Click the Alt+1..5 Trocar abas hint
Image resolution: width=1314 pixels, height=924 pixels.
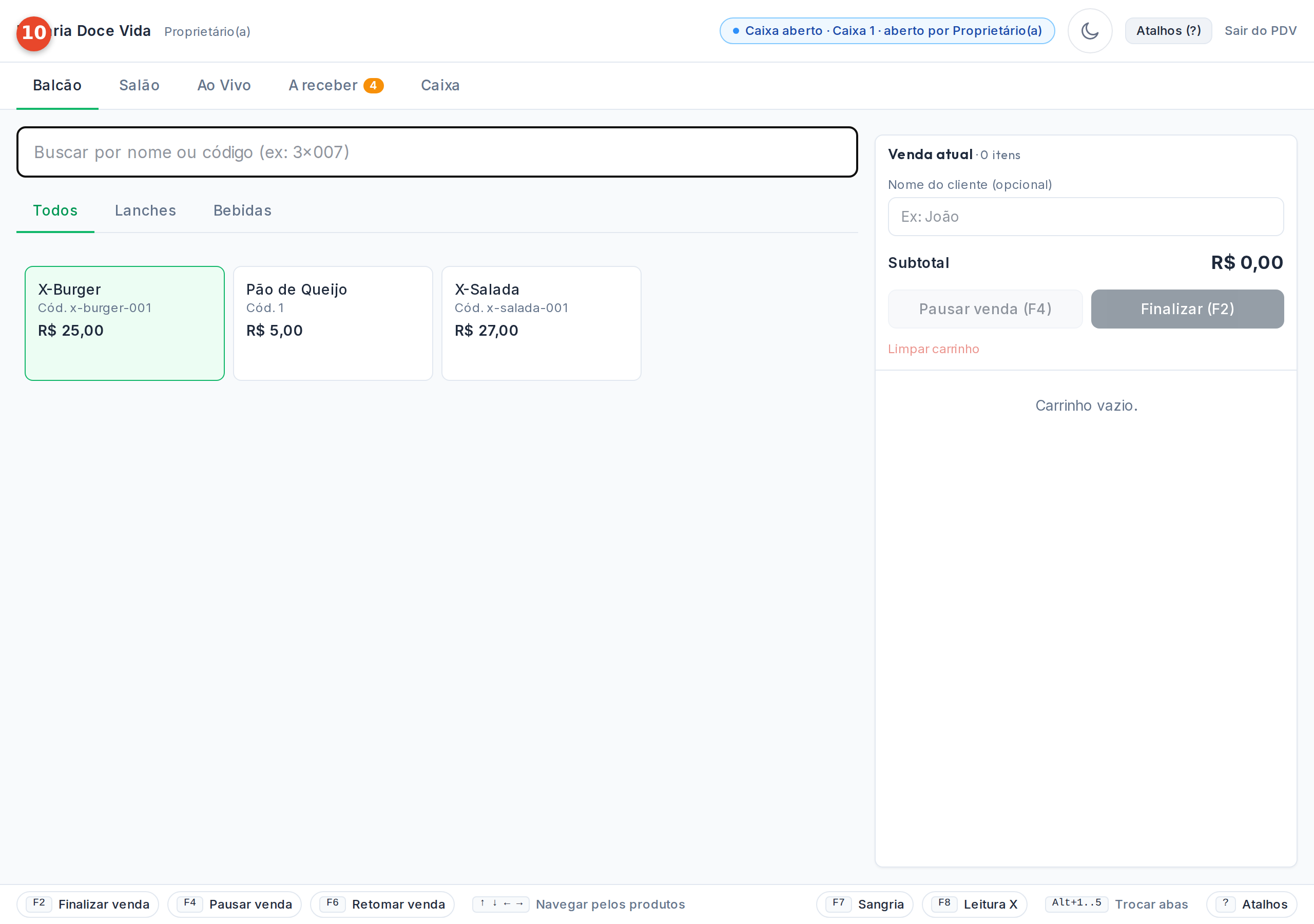tap(1116, 904)
